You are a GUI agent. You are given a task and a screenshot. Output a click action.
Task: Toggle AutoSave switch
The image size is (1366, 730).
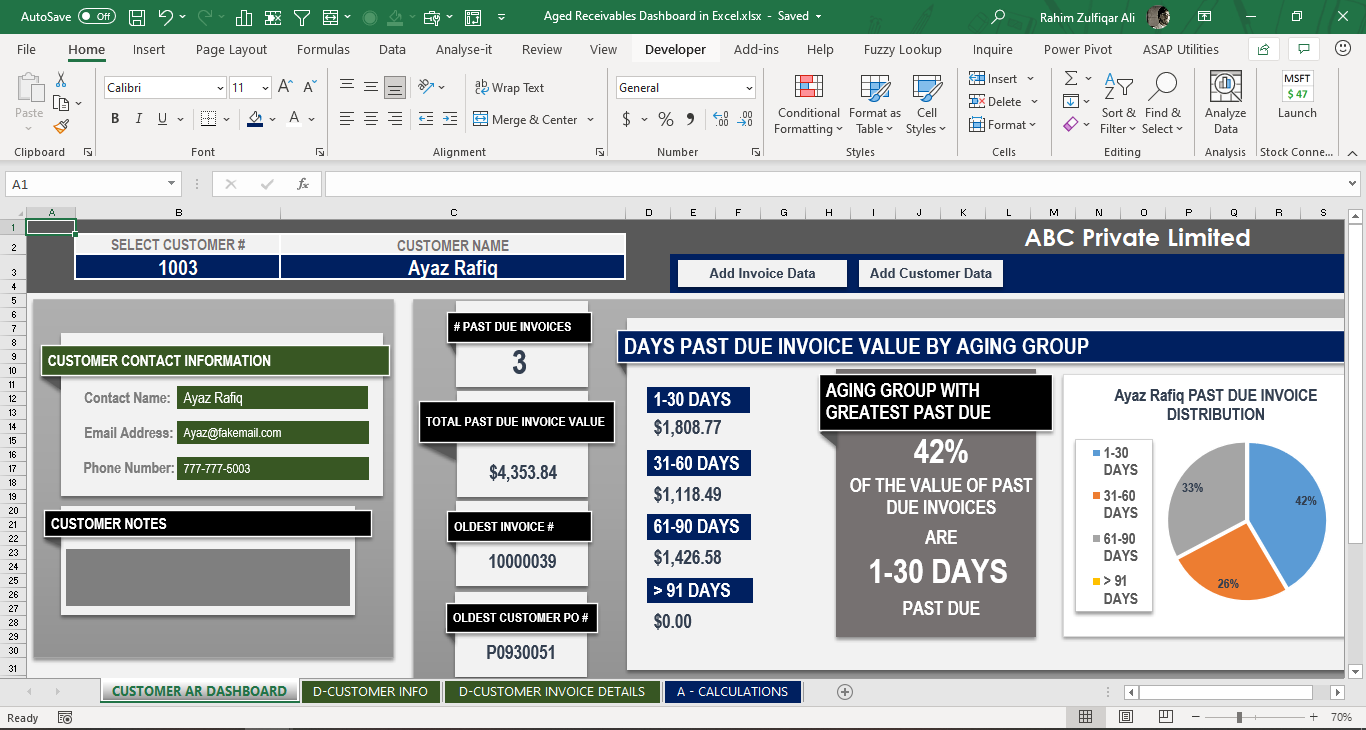click(x=96, y=17)
